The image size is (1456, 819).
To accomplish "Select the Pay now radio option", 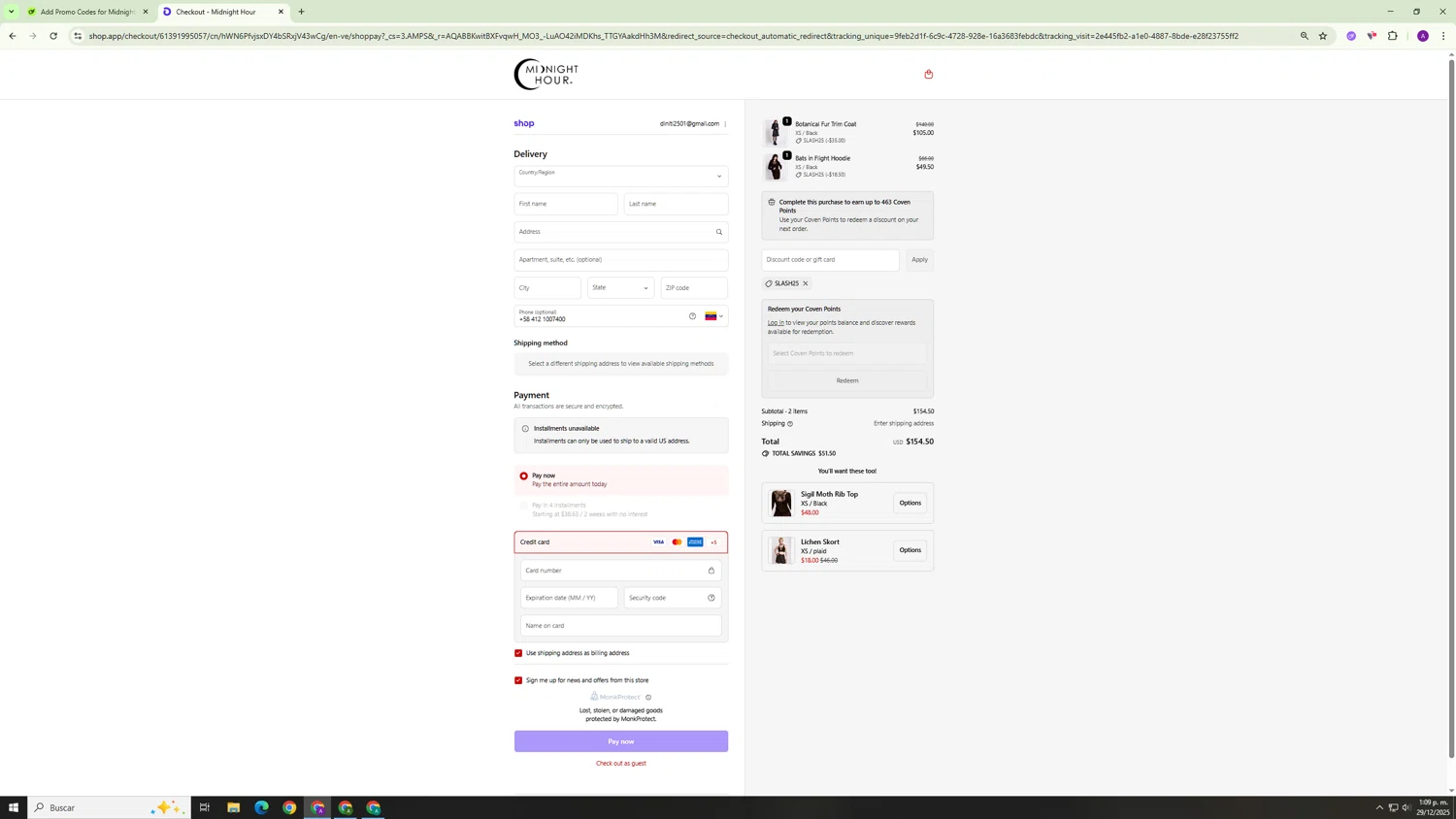I will (x=524, y=476).
